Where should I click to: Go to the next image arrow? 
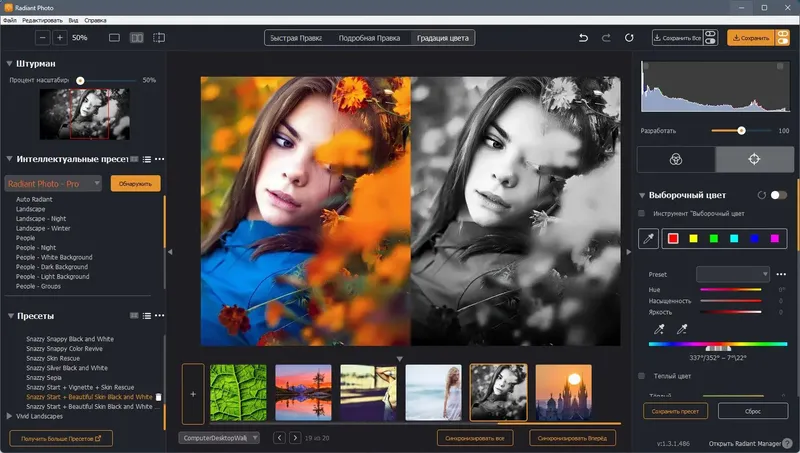coord(295,438)
